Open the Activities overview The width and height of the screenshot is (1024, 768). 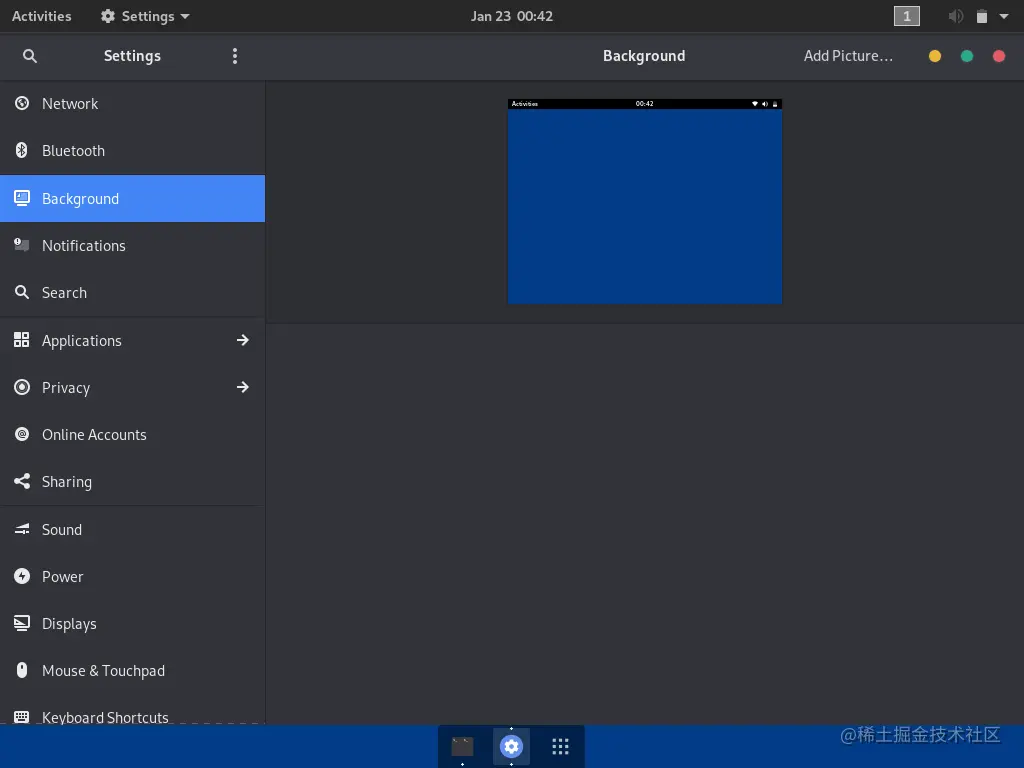click(42, 16)
